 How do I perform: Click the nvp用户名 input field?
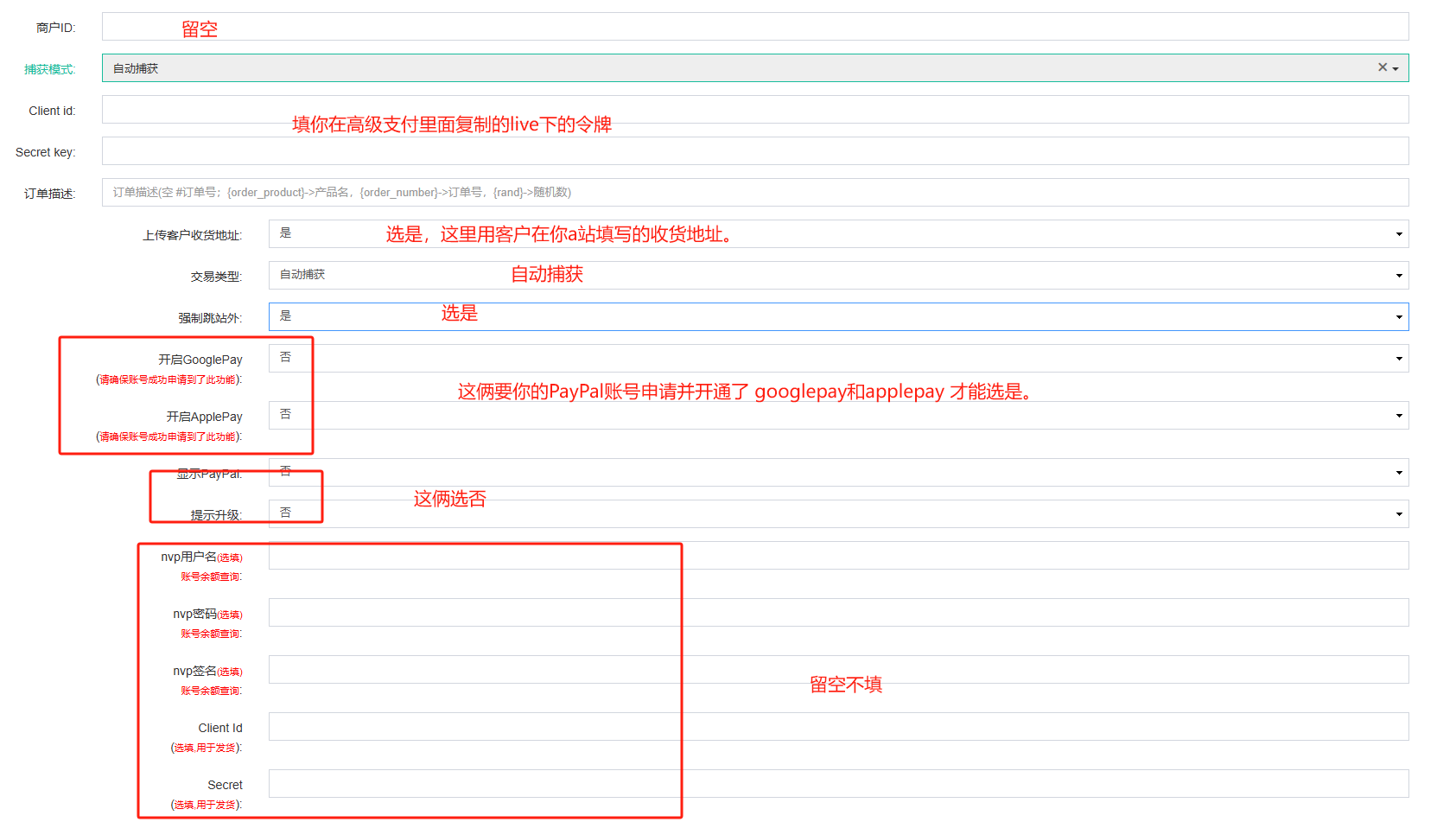[x=838, y=556]
